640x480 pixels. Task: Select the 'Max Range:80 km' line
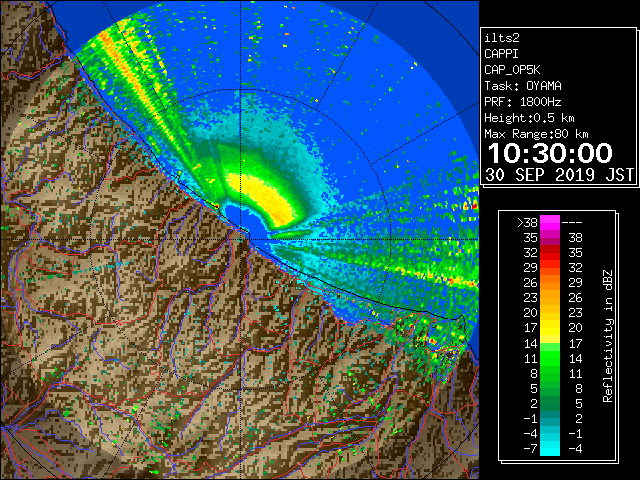(536, 134)
